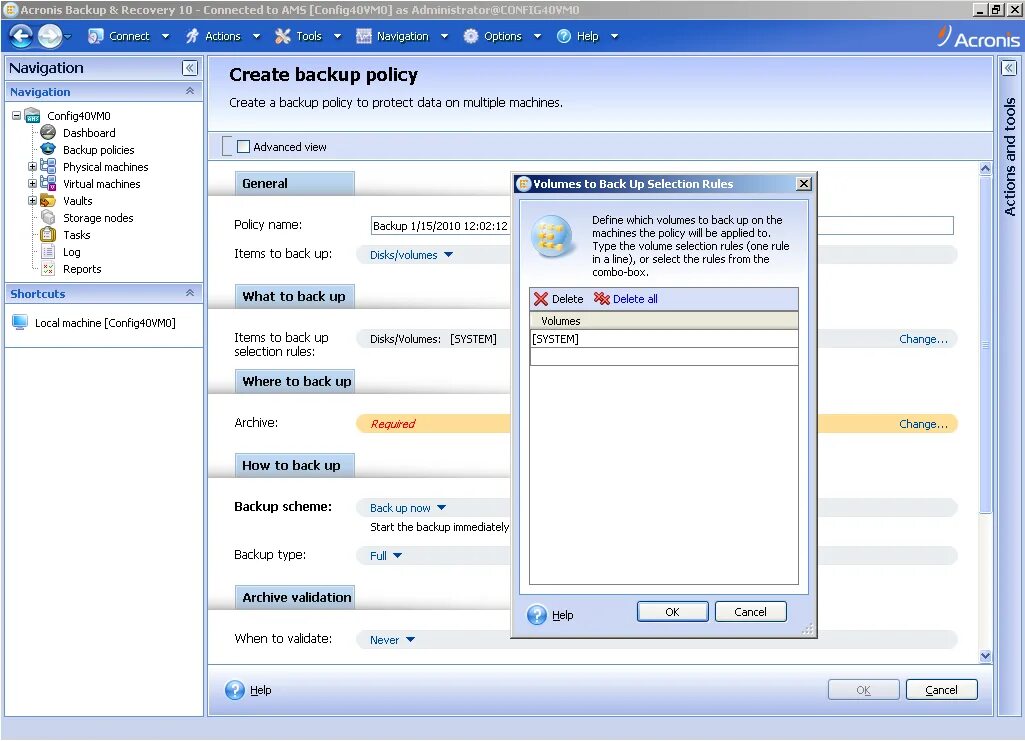Click the Help question mark toolbar icon

(563, 37)
